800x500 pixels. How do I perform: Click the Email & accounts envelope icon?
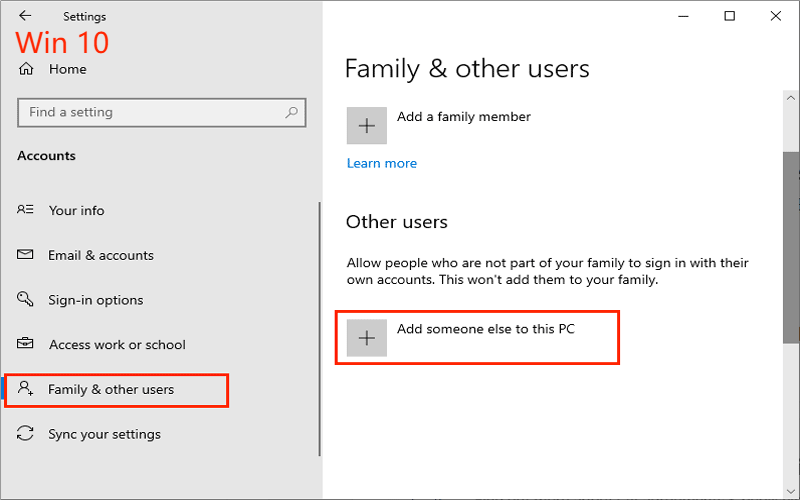pyautogui.click(x=25, y=254)
